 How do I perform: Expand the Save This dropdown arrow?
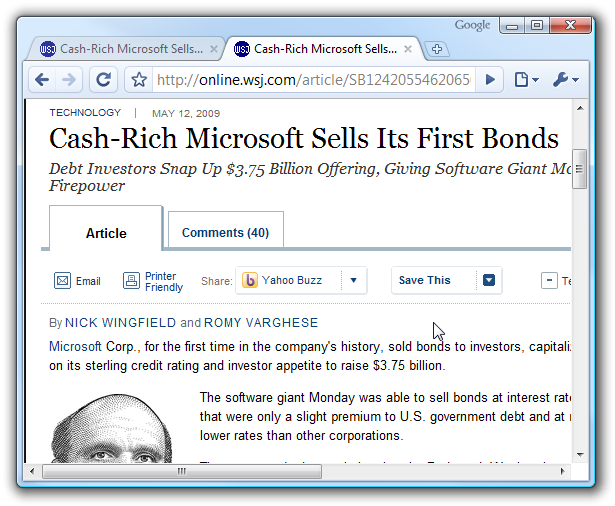coord(489,280)
